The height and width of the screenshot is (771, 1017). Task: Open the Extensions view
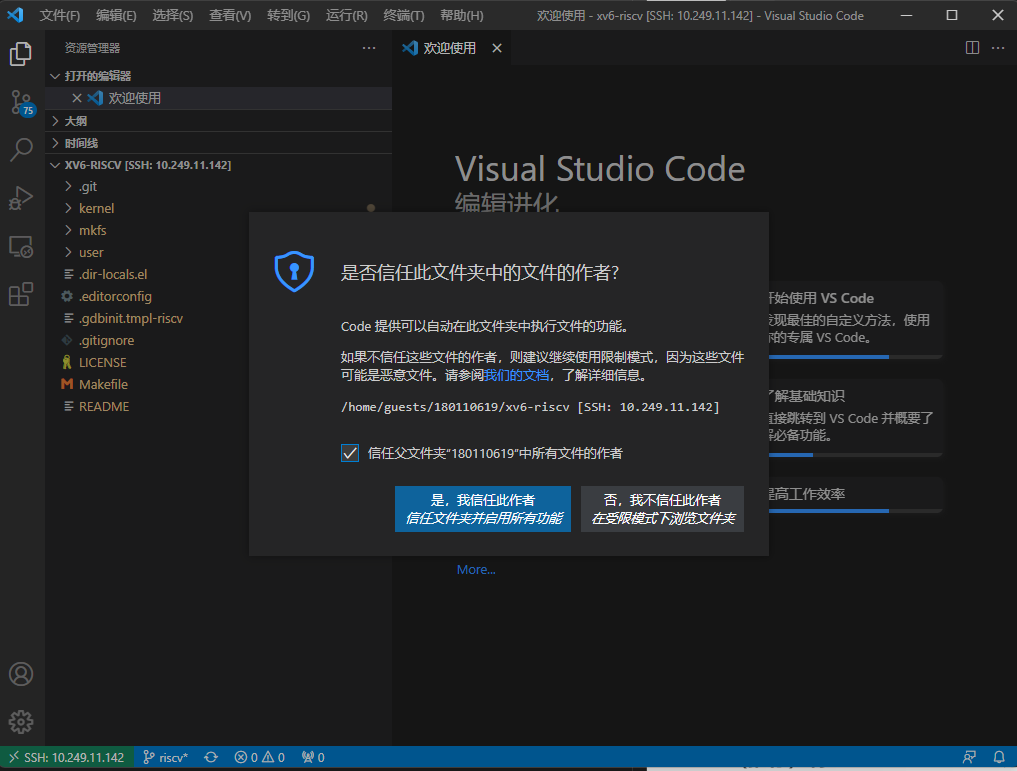click(x=21, y=294)
